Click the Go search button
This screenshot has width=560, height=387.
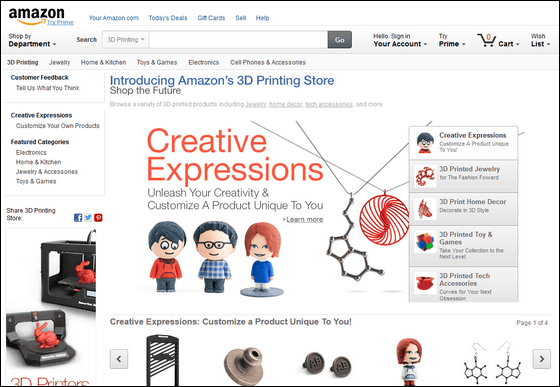(340, 40)
